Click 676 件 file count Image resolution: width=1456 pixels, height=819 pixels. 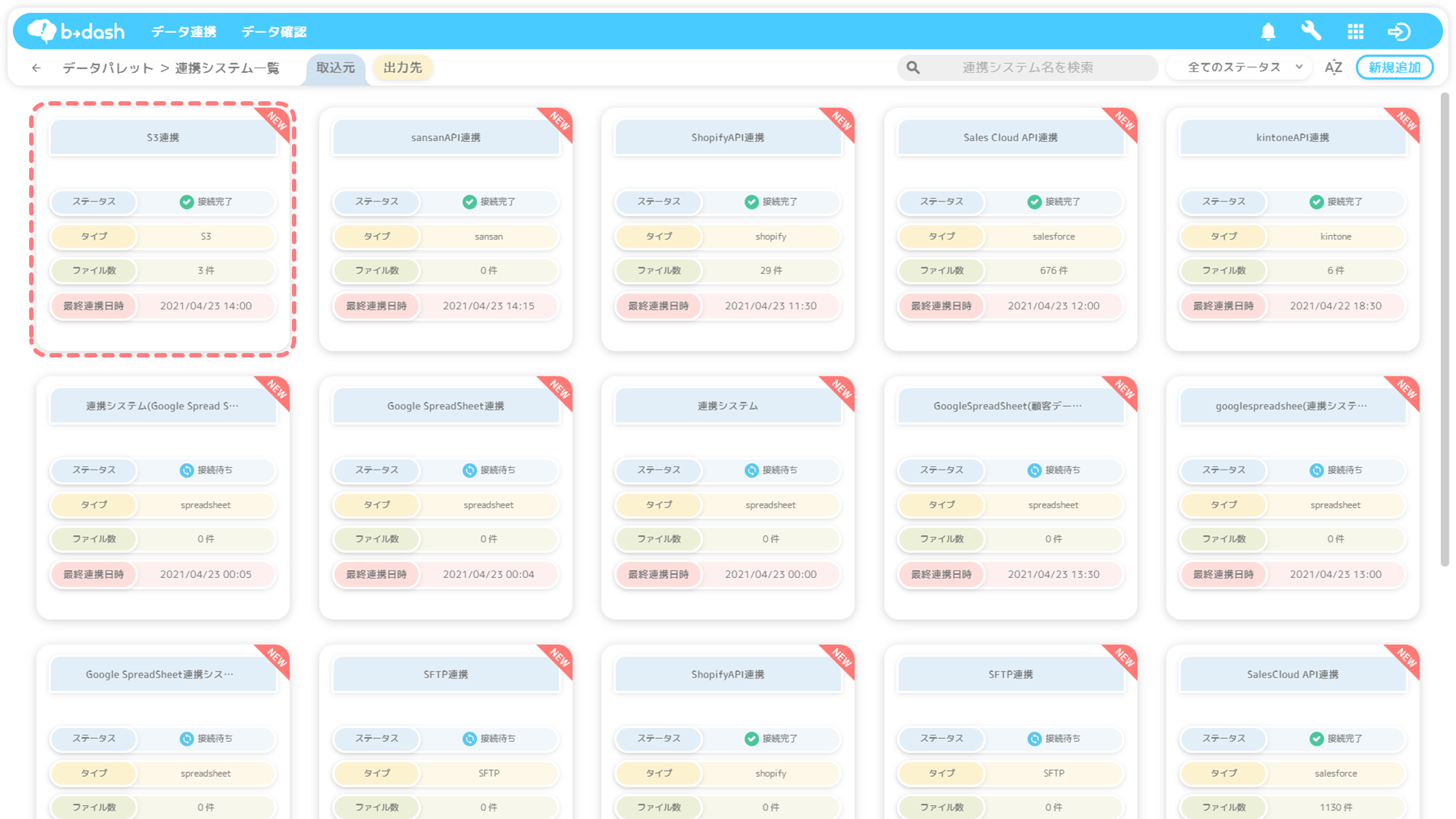pos(1053,271)
